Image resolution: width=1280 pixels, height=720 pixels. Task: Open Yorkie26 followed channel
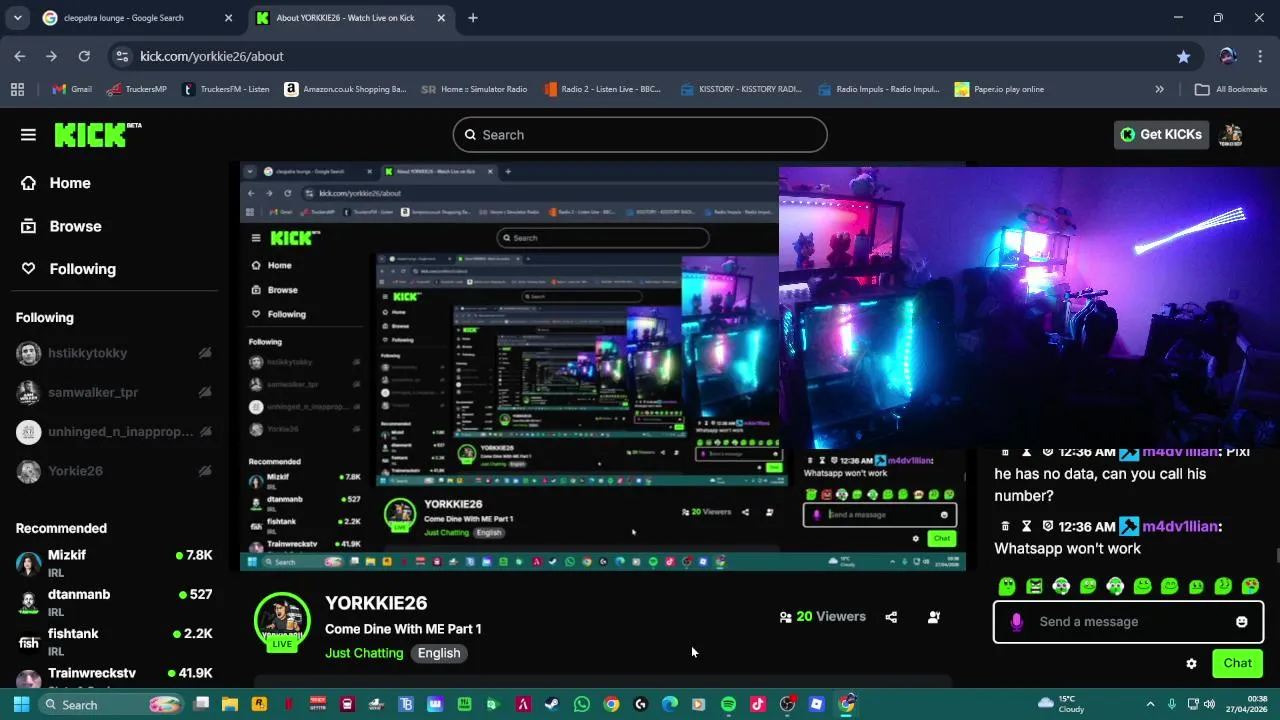114,471
